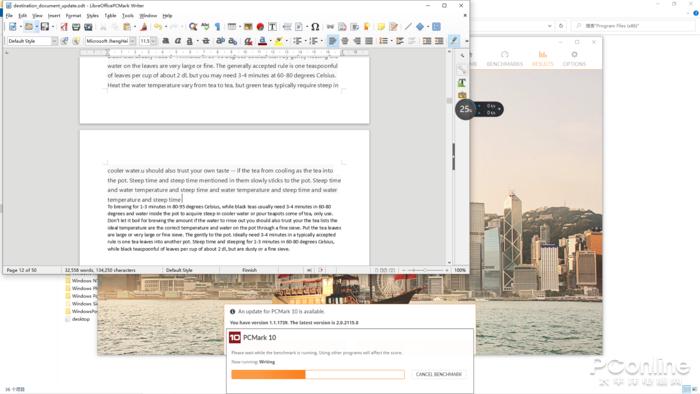Open Find and Replace magnifier icon
The image size is (700, 394).
[x=193, y=27]
